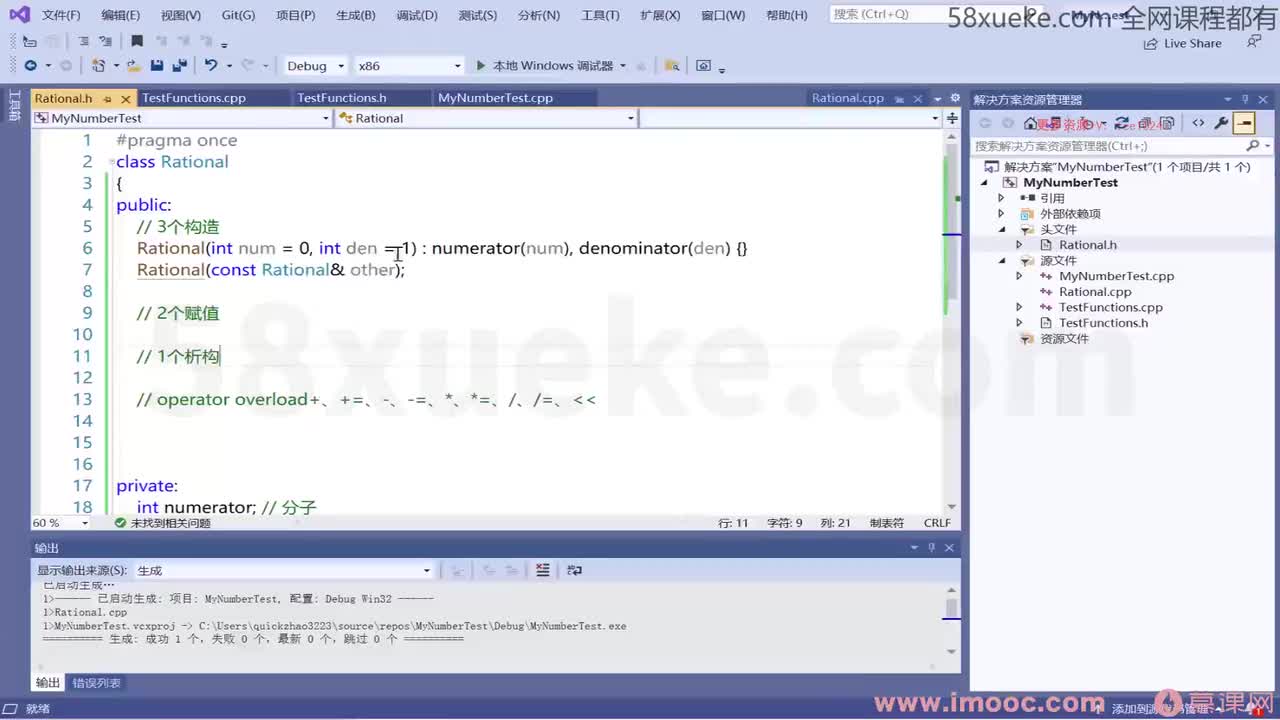
Task: Close the Rational.h tab
Action: 125,98
